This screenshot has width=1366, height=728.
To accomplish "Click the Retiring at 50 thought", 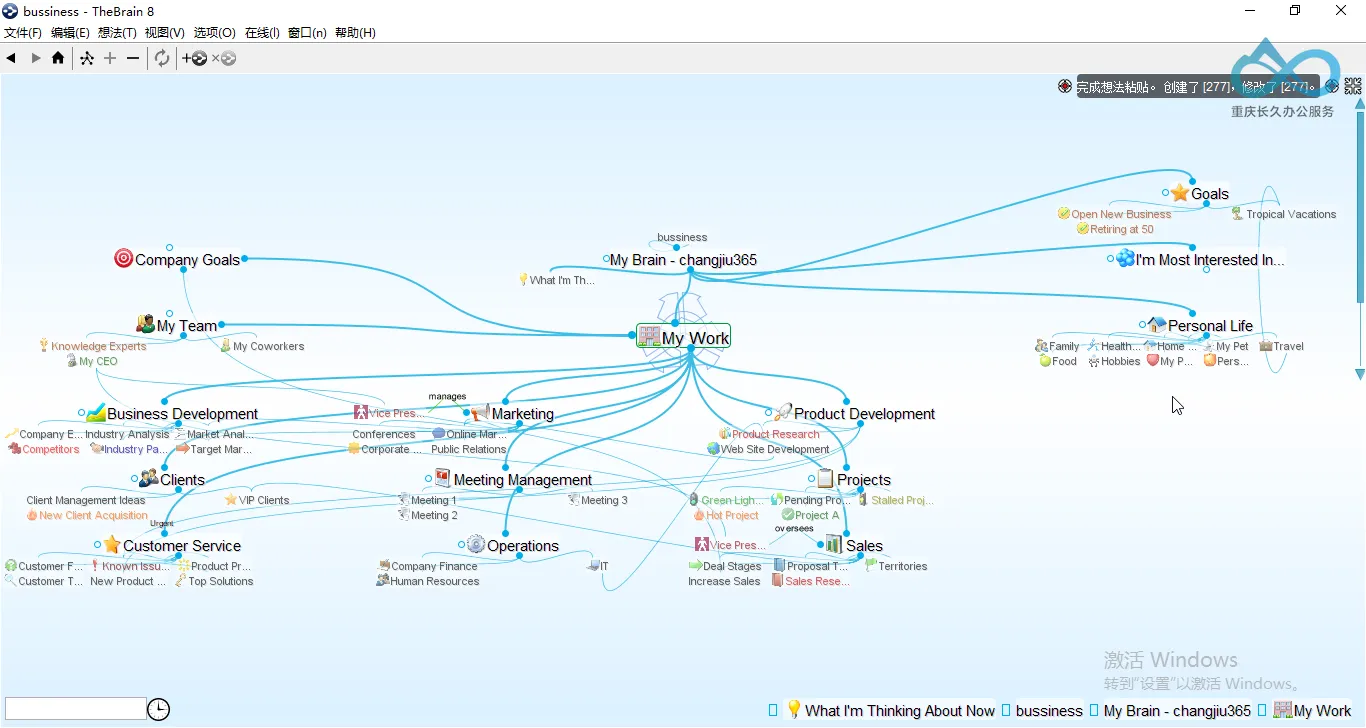I will pyautogui.click(x=1115, y=229).
